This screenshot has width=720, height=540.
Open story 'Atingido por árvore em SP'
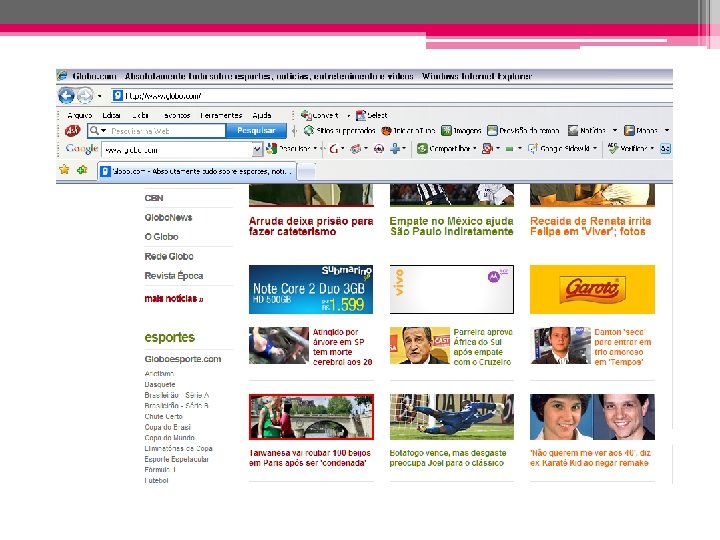(342, 347)
